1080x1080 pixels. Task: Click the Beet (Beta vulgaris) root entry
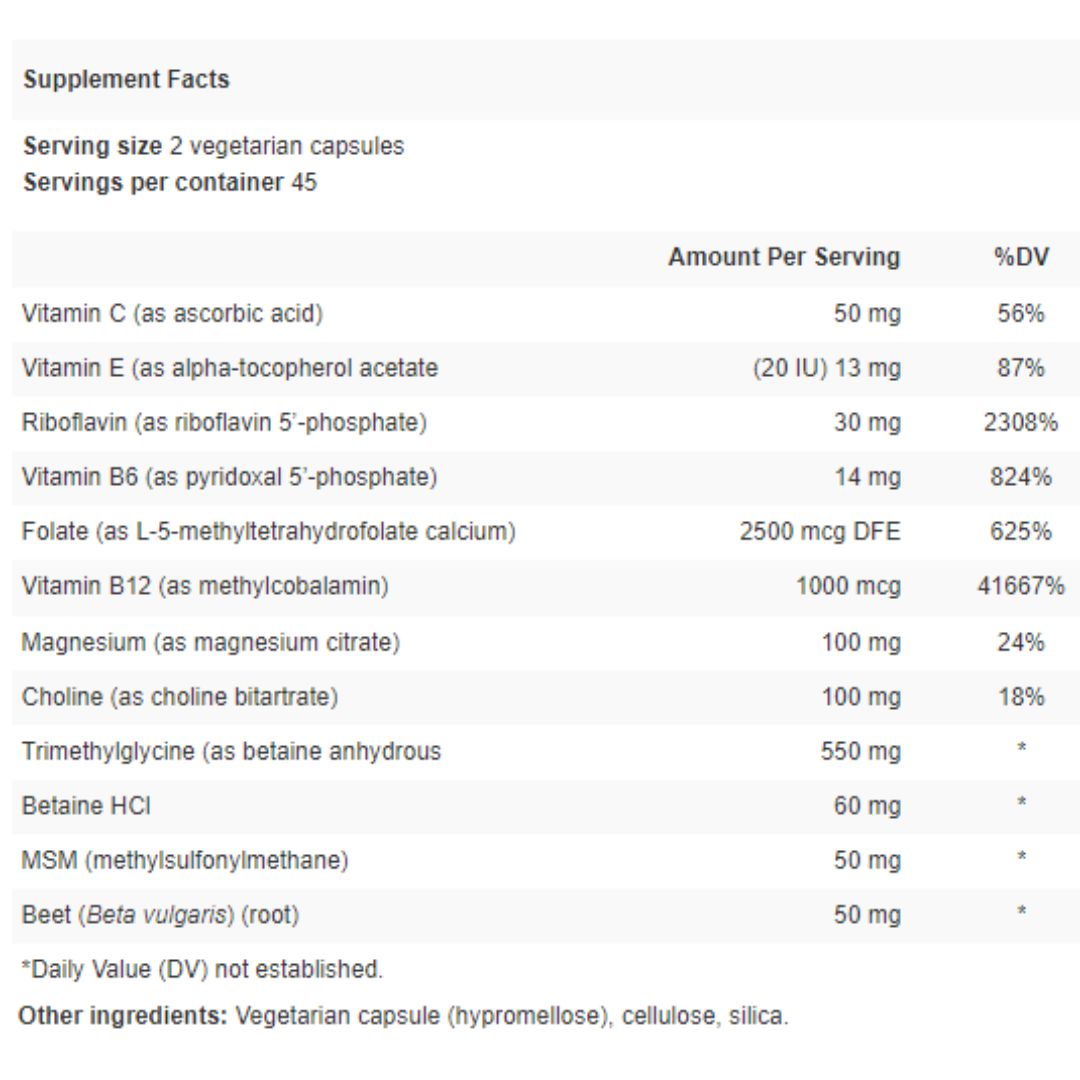click(x=160, y=915)
